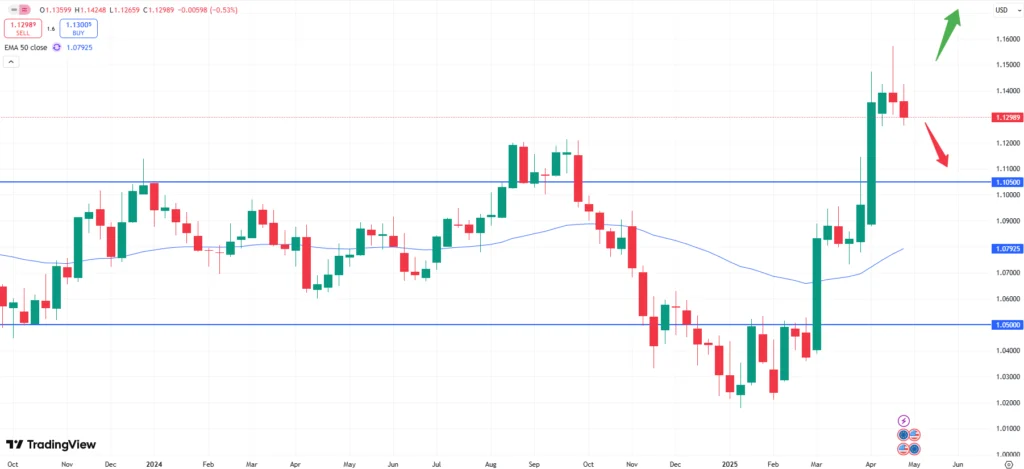Click the EMA 50 indicator refresh icon
The image size is (1024, 469).
pyautogui.click(x=58, y=47)
